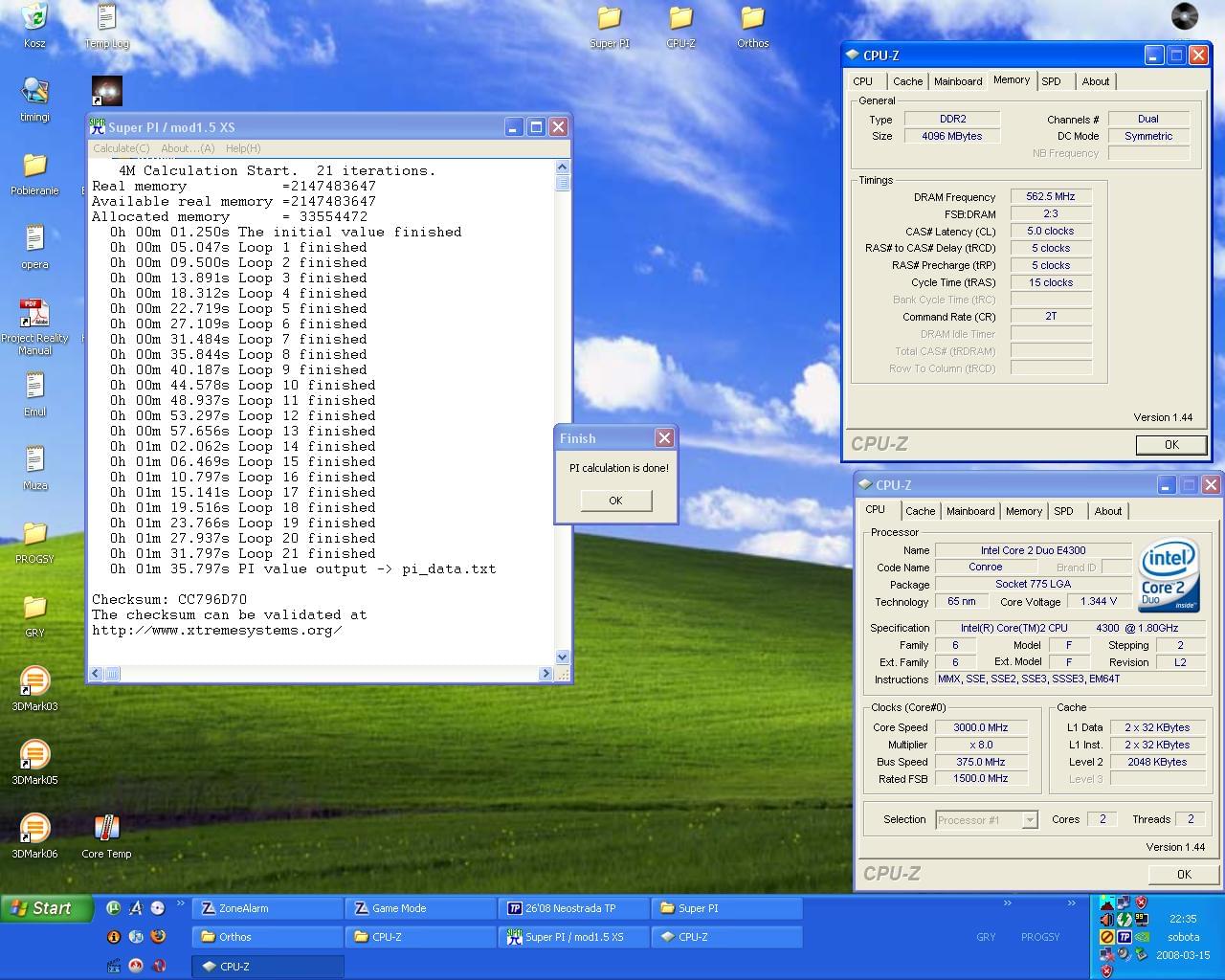
Task: Switch to Memory tab in lower CPU-Z window
Action: pyautogui.click(x=1023, y=511)
